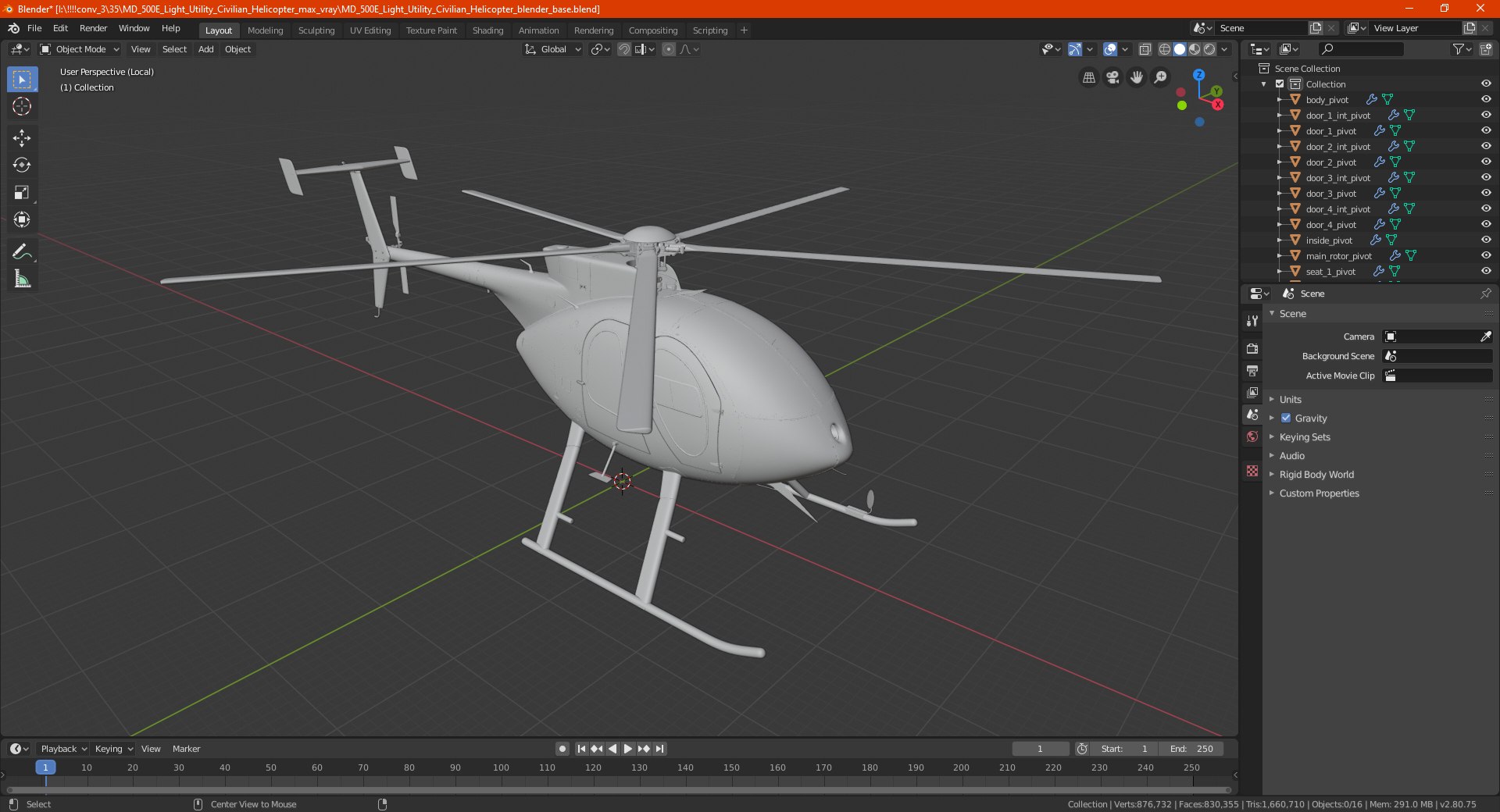Screen dimensions: 1500x812
Task: Hide main_rotor_pivot in viewport
Action: pos(1486,256)
